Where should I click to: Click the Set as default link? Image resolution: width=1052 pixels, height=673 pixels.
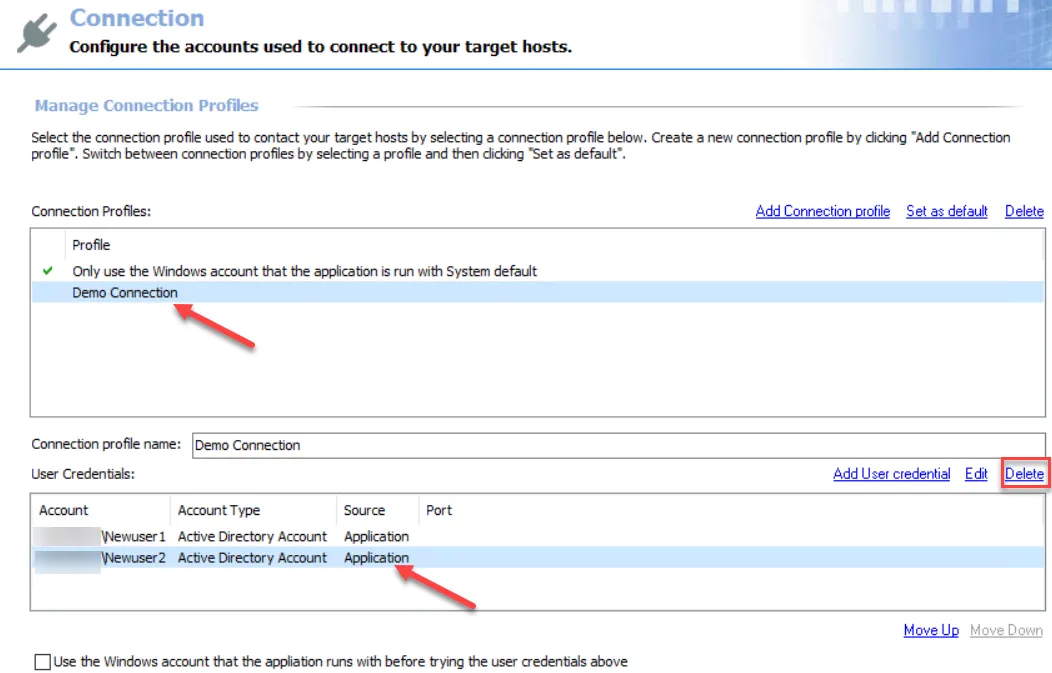pos(947,211)
